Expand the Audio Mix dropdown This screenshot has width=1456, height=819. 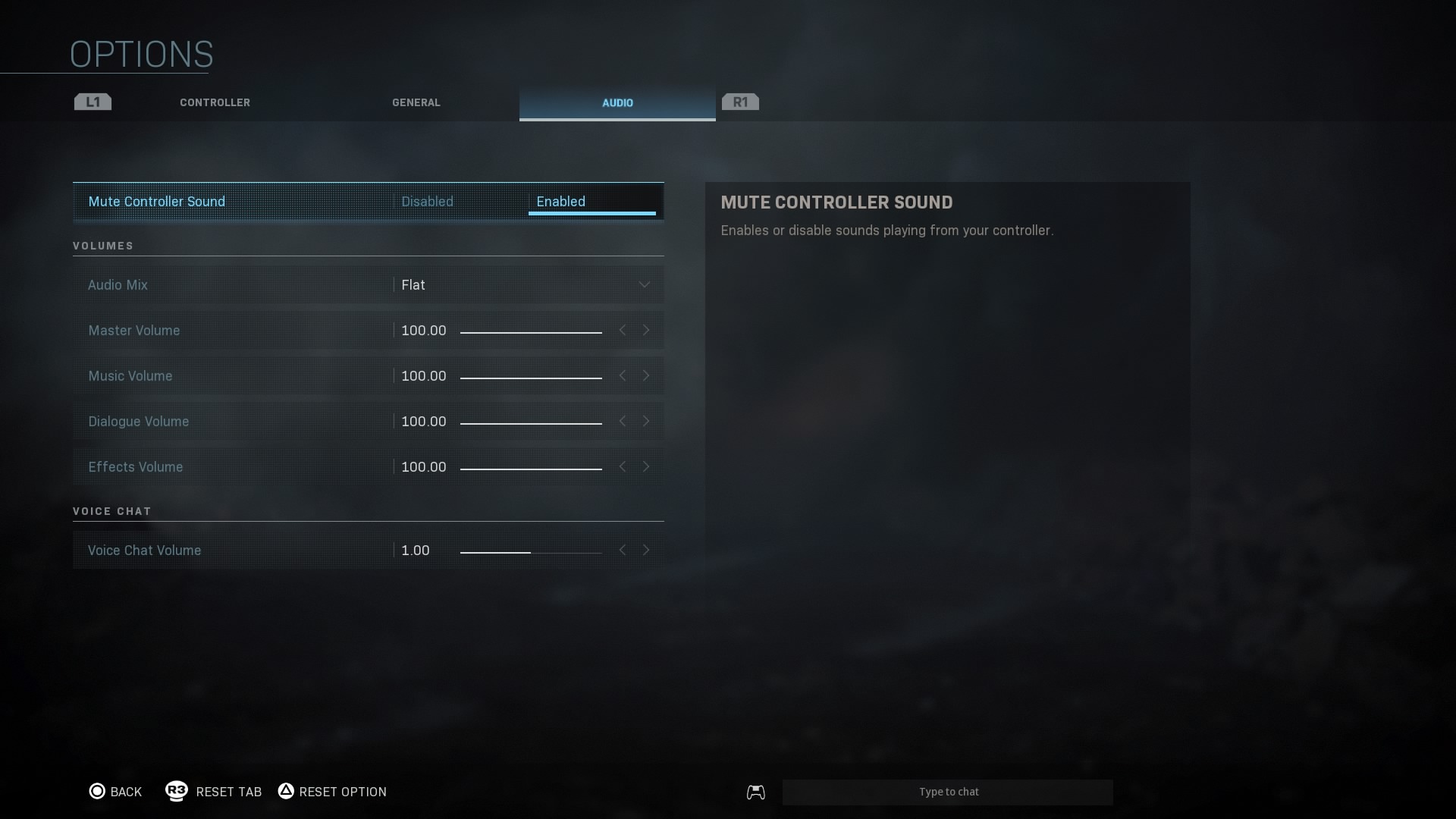tap(645, 284)
